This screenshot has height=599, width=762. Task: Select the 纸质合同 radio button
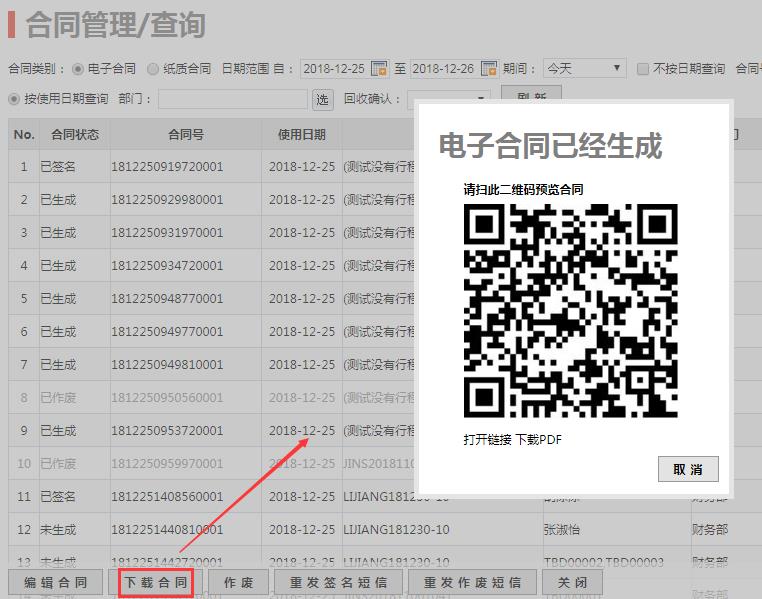(153, 69)
